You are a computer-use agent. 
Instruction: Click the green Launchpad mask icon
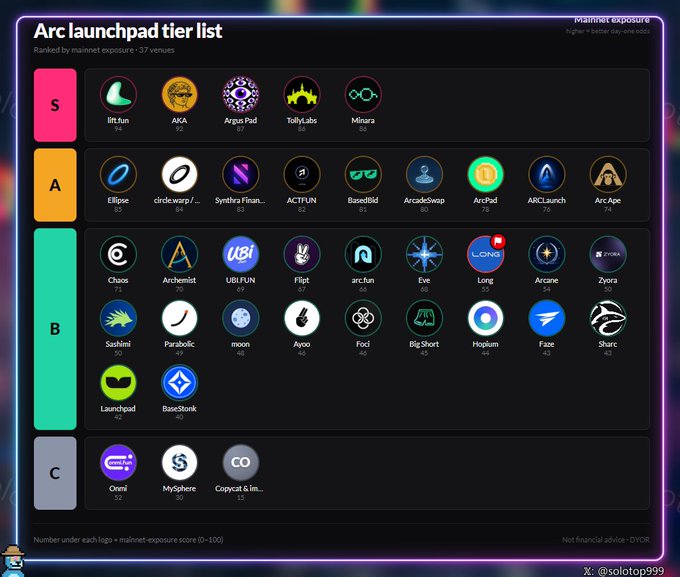coord(118,383)
